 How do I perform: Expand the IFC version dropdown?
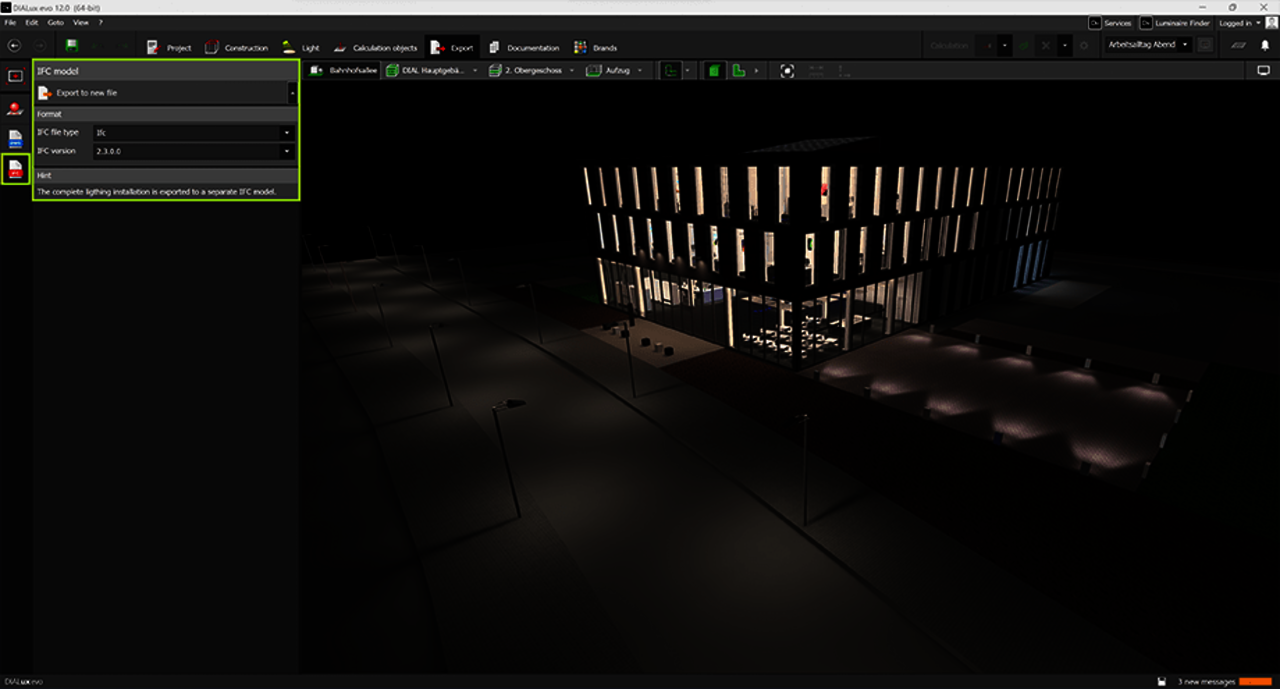tap(194, 152)
